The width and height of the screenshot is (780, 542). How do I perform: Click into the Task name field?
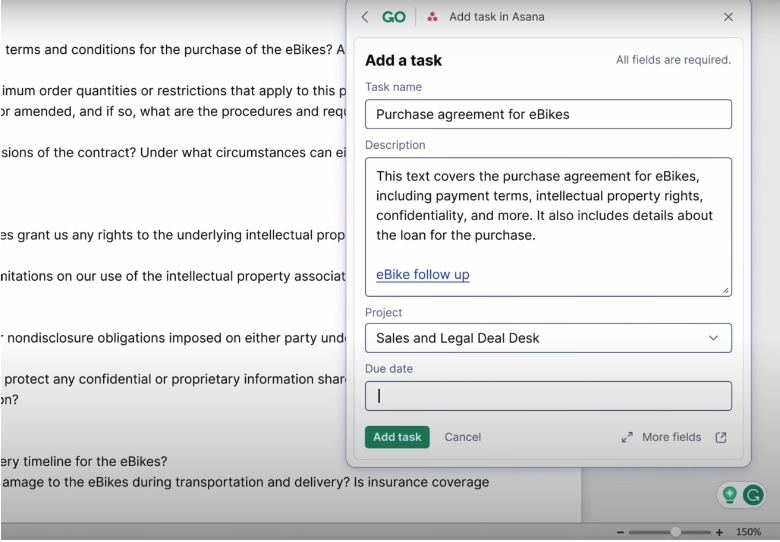click(548, 114)
